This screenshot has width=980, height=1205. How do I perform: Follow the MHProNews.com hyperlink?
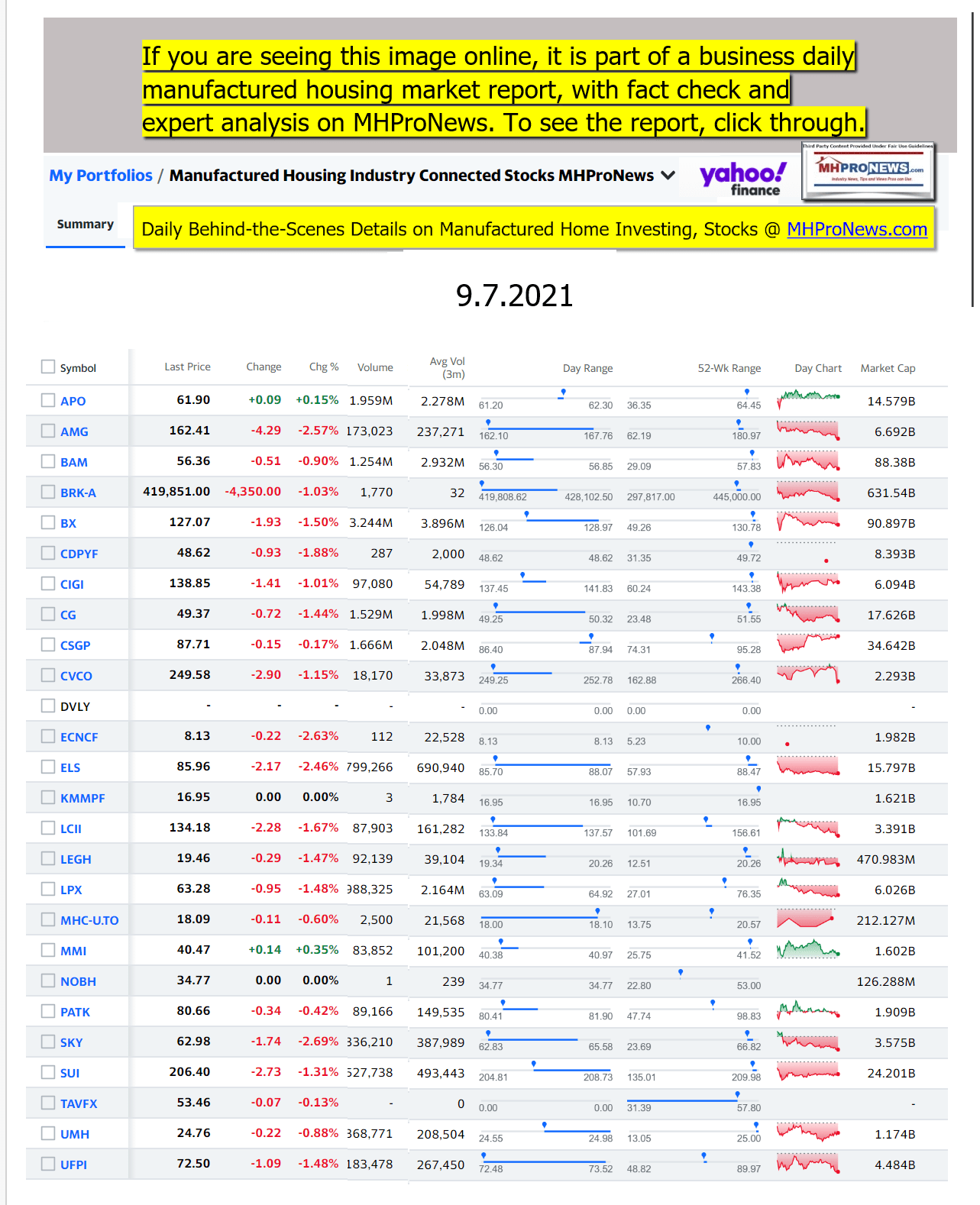(x=857, y=229)
